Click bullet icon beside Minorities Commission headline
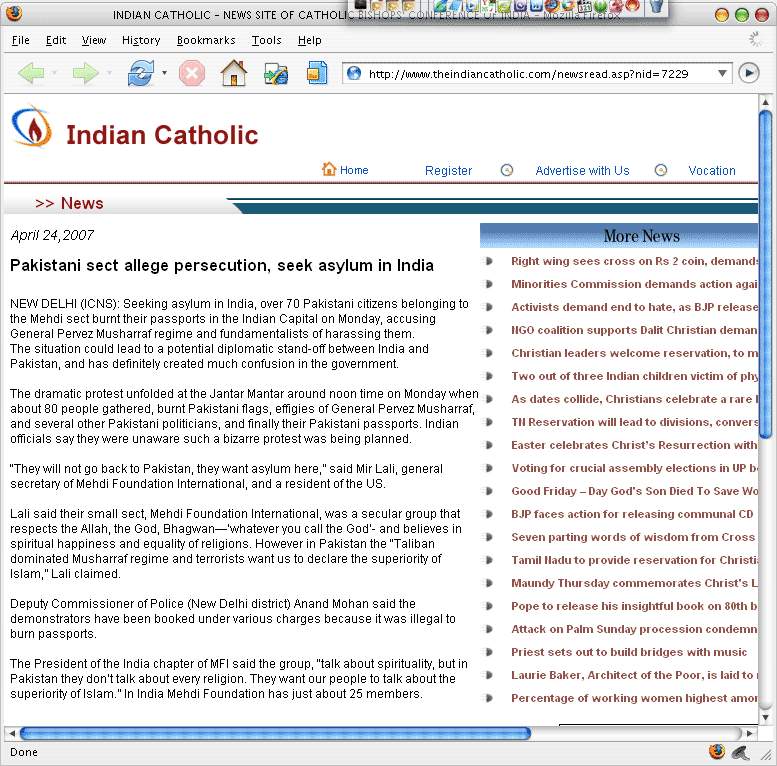Image resolution: width=777 pixels, height=766 pixels. click(x=488, y=284)
